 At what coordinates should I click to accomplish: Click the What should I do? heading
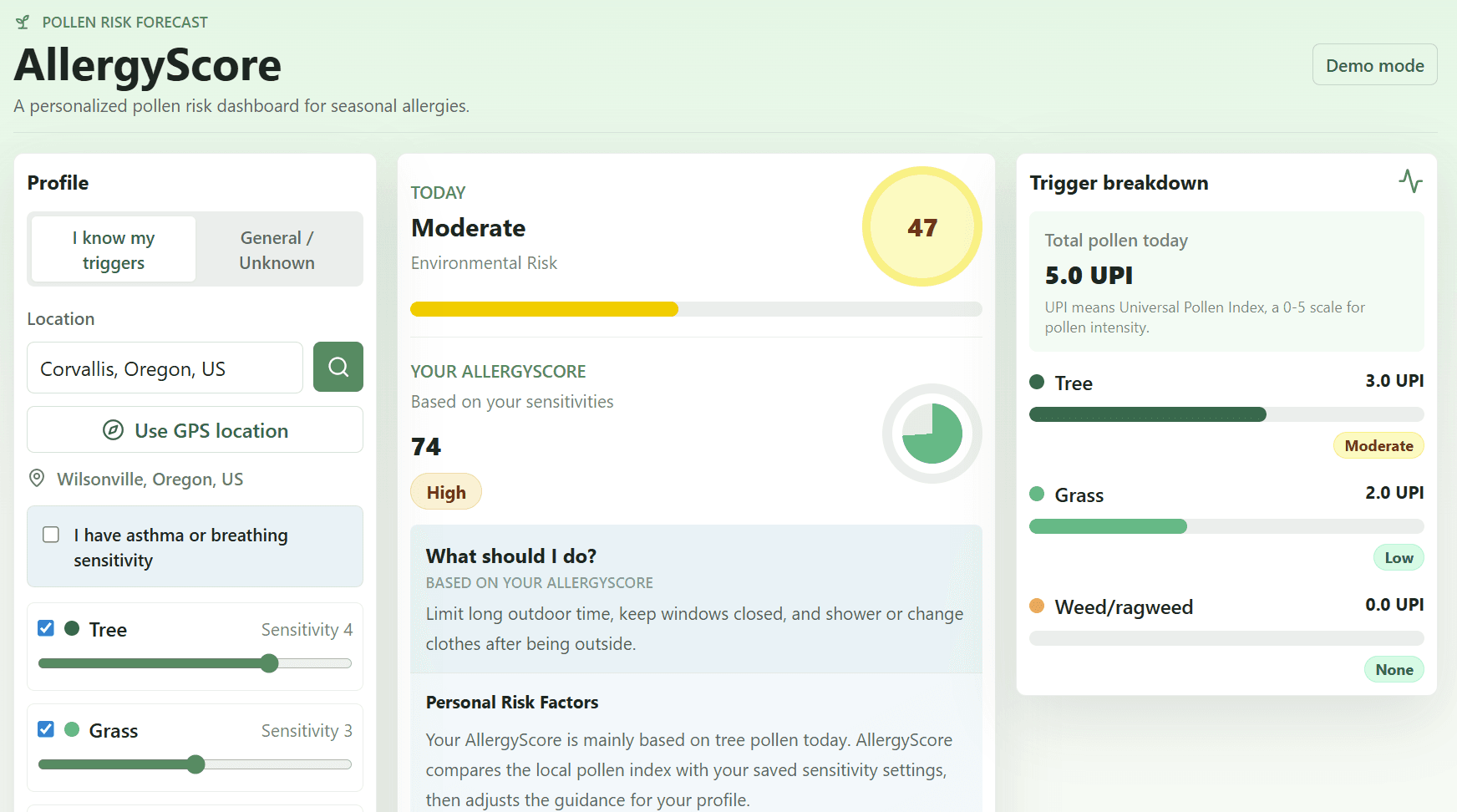click(x=511, y=556)
